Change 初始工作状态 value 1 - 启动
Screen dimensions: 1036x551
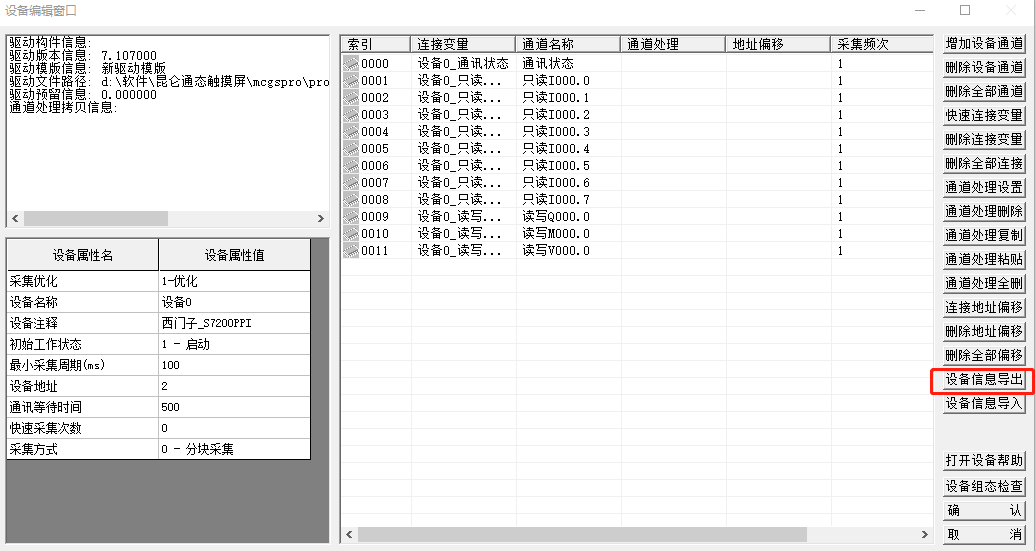[235, 344]
